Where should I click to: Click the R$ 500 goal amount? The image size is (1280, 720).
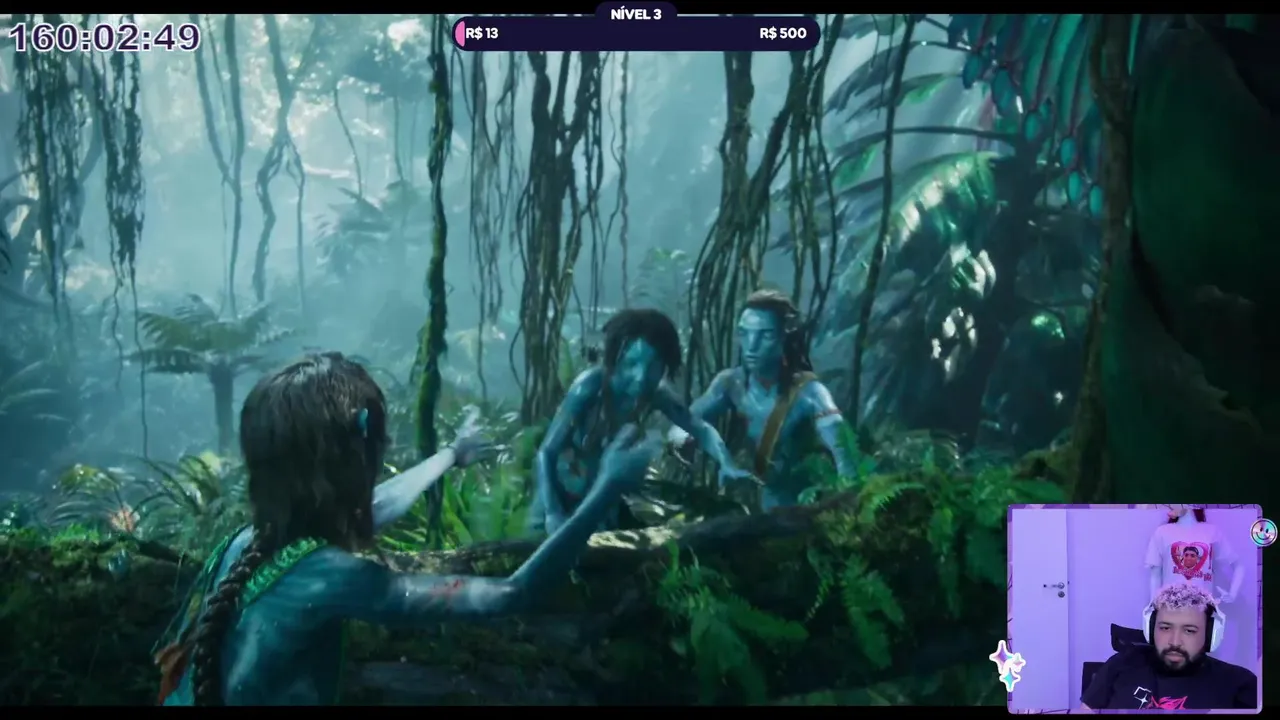783,33
